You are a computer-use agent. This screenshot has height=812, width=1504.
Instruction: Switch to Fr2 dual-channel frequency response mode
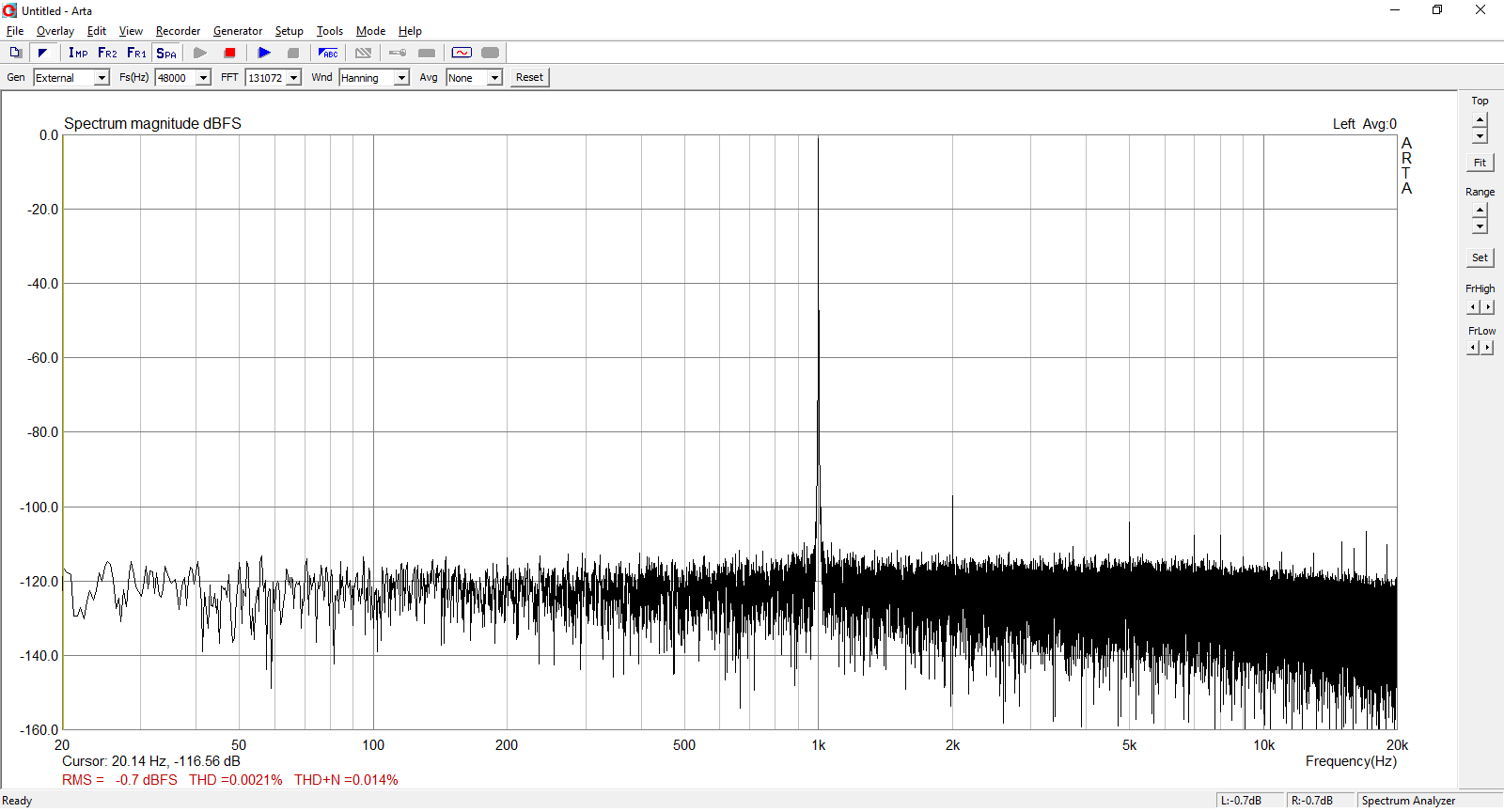(107, 53)
